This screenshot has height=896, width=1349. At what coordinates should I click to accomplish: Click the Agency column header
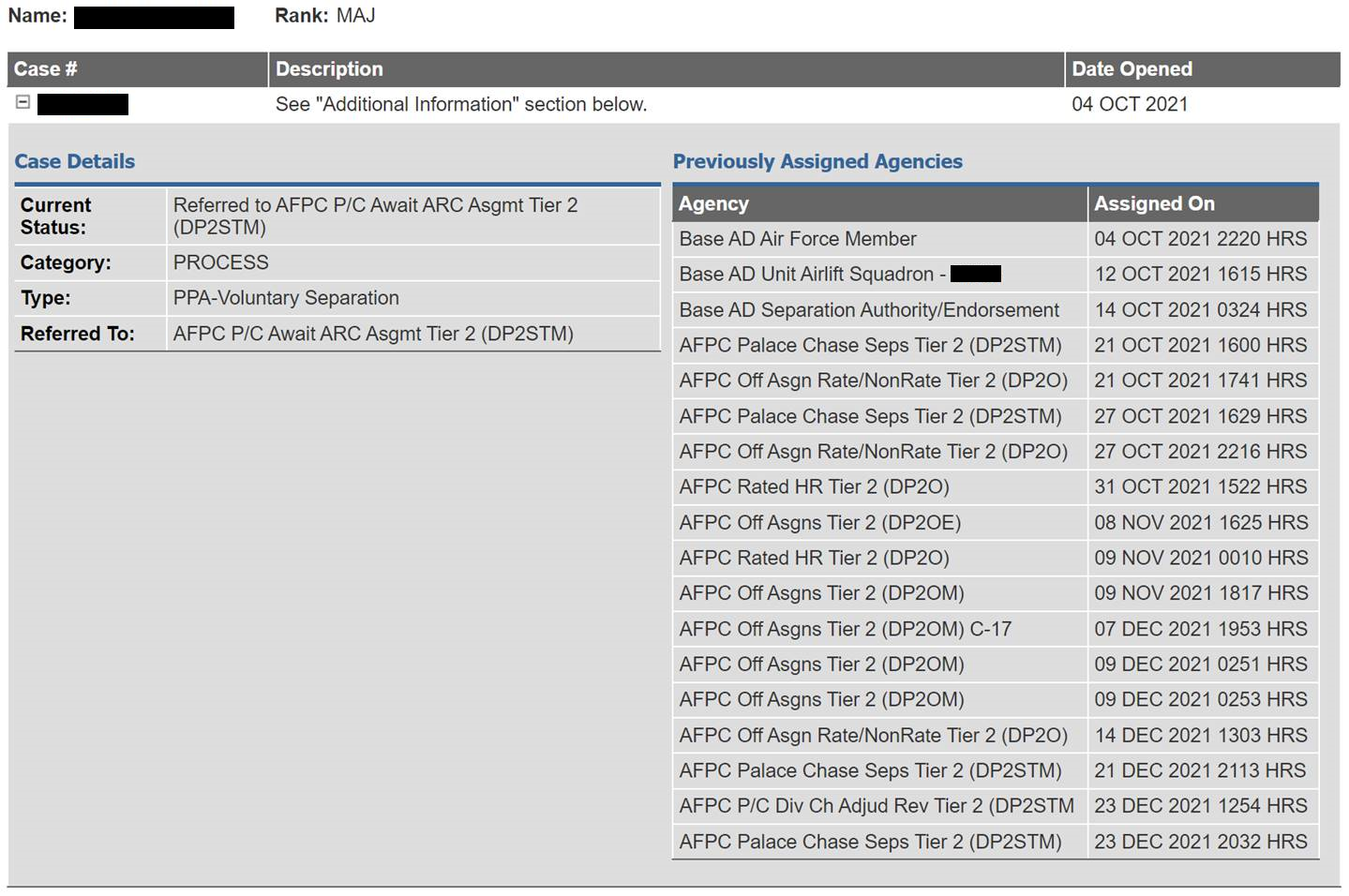pos(713,204)
